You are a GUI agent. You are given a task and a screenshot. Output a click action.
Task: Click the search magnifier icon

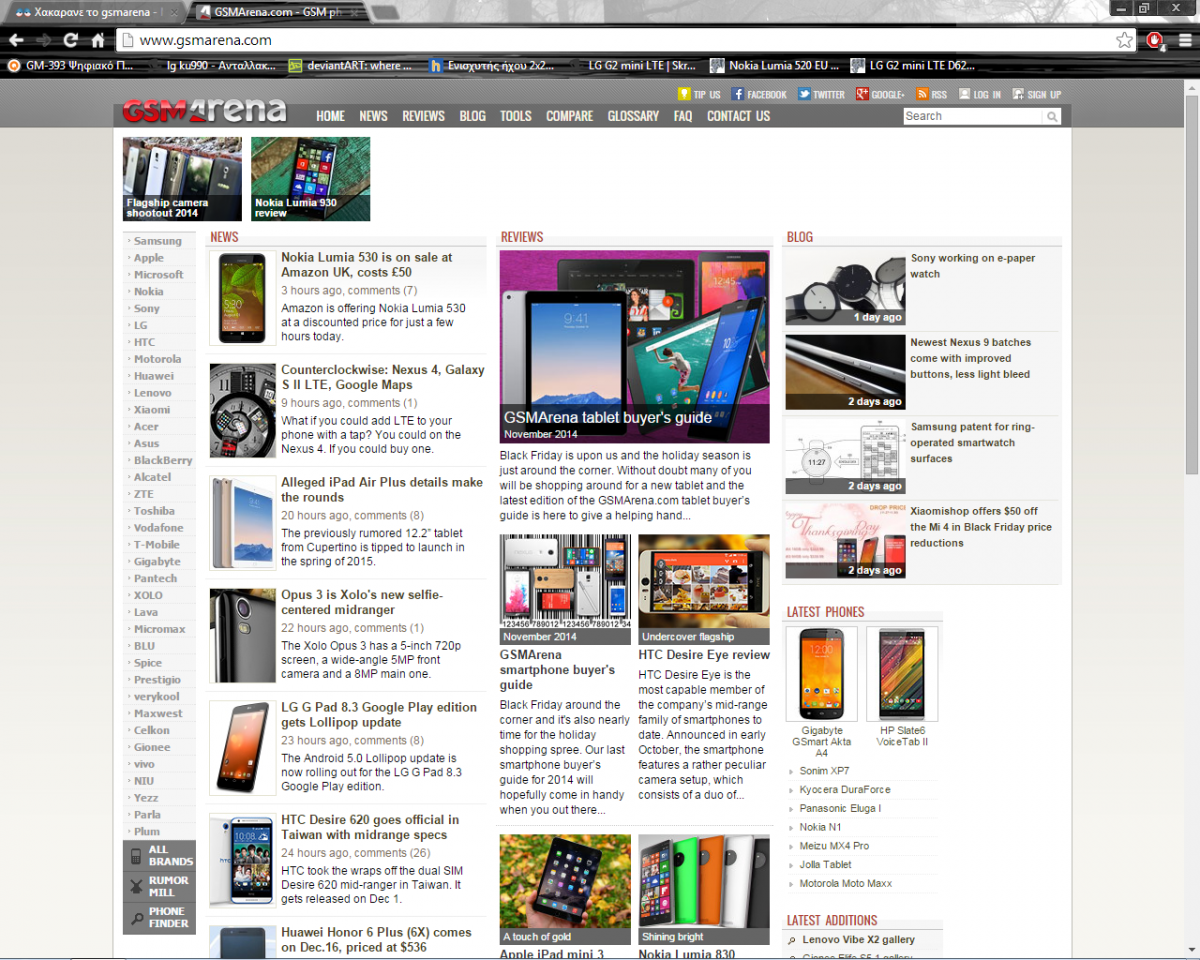1052,116
